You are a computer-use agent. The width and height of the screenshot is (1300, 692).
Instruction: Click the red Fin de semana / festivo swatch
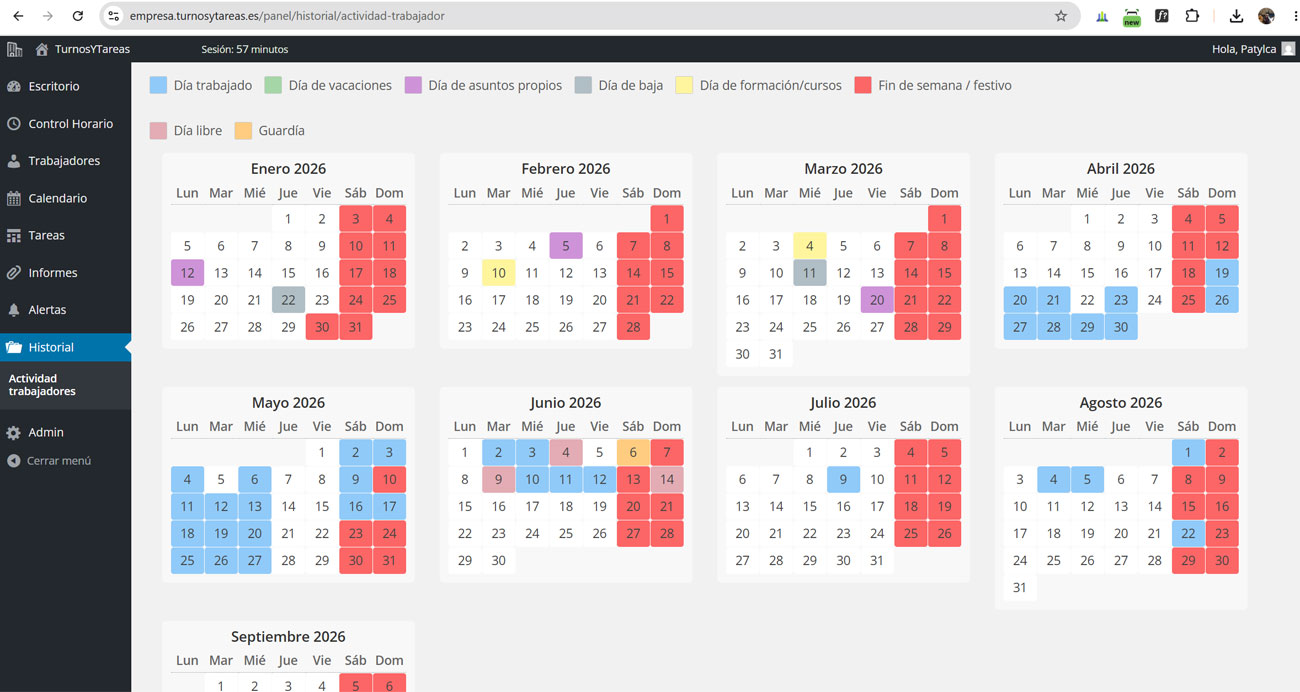pyautogui.click(x=863, y=85)
